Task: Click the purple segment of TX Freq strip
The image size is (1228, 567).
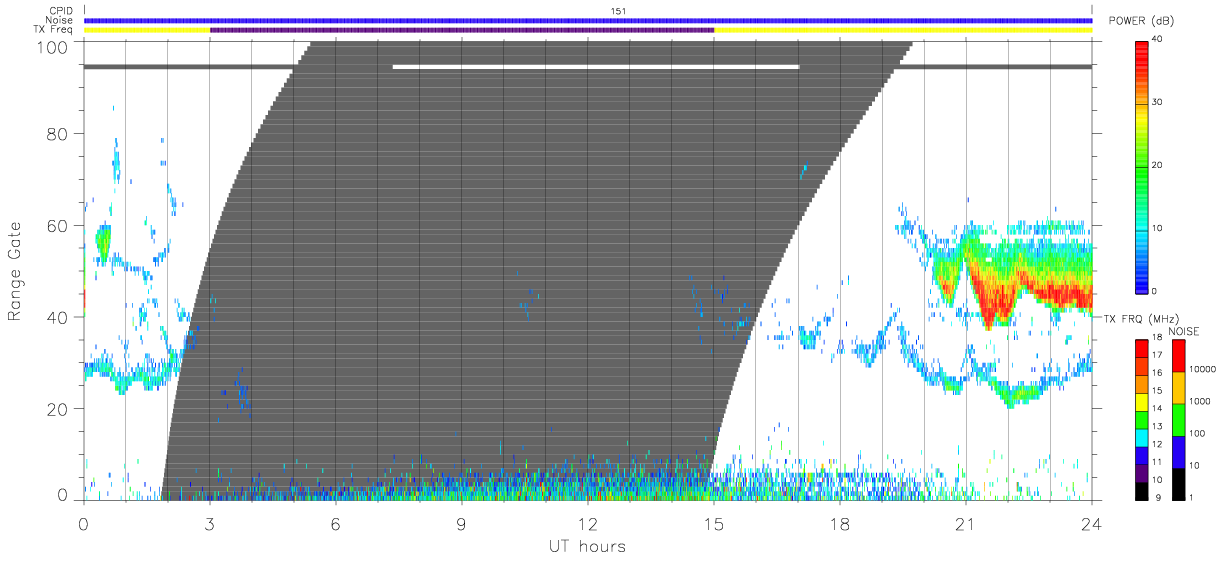Action: pyautogui.click(x=462, y=30)
